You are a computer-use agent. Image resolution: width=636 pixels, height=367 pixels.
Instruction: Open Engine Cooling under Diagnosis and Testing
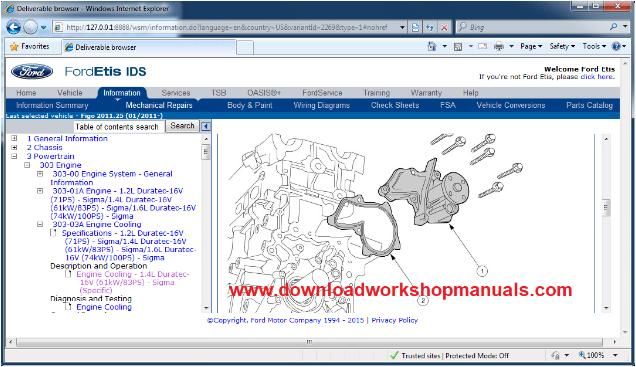pos(104,307)
